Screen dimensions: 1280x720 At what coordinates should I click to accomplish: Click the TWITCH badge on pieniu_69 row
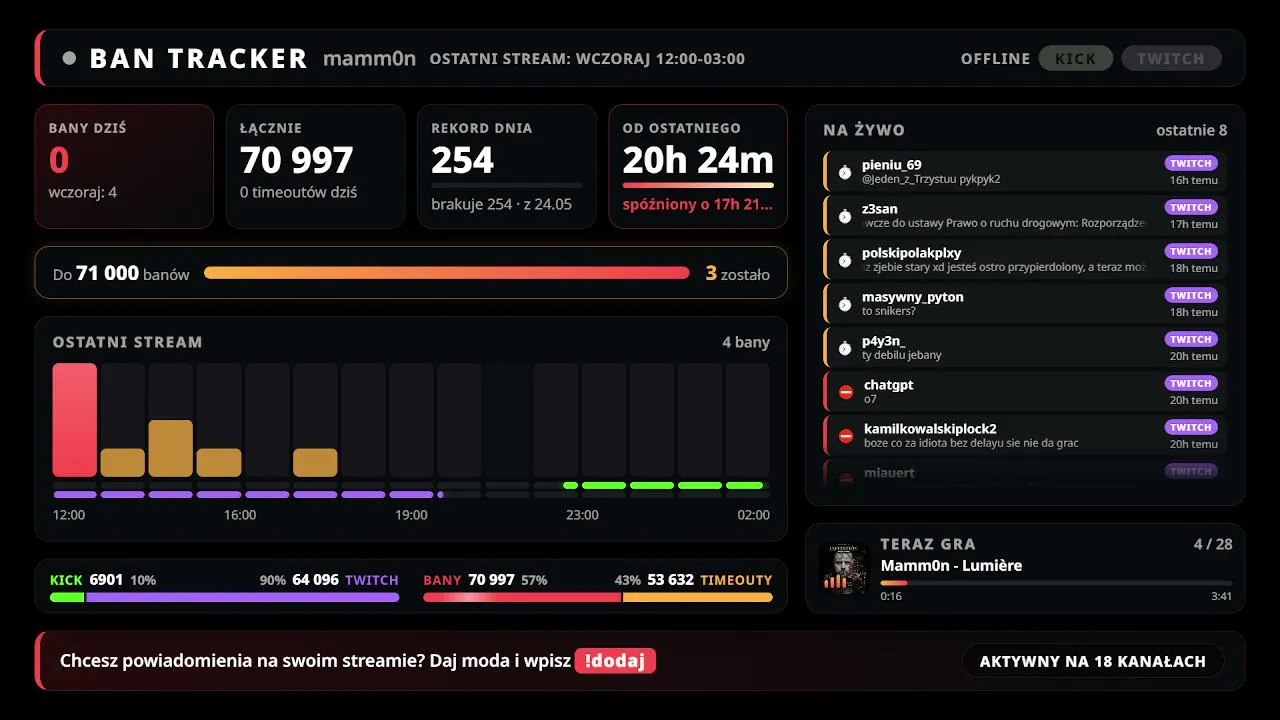point(1191,163)
